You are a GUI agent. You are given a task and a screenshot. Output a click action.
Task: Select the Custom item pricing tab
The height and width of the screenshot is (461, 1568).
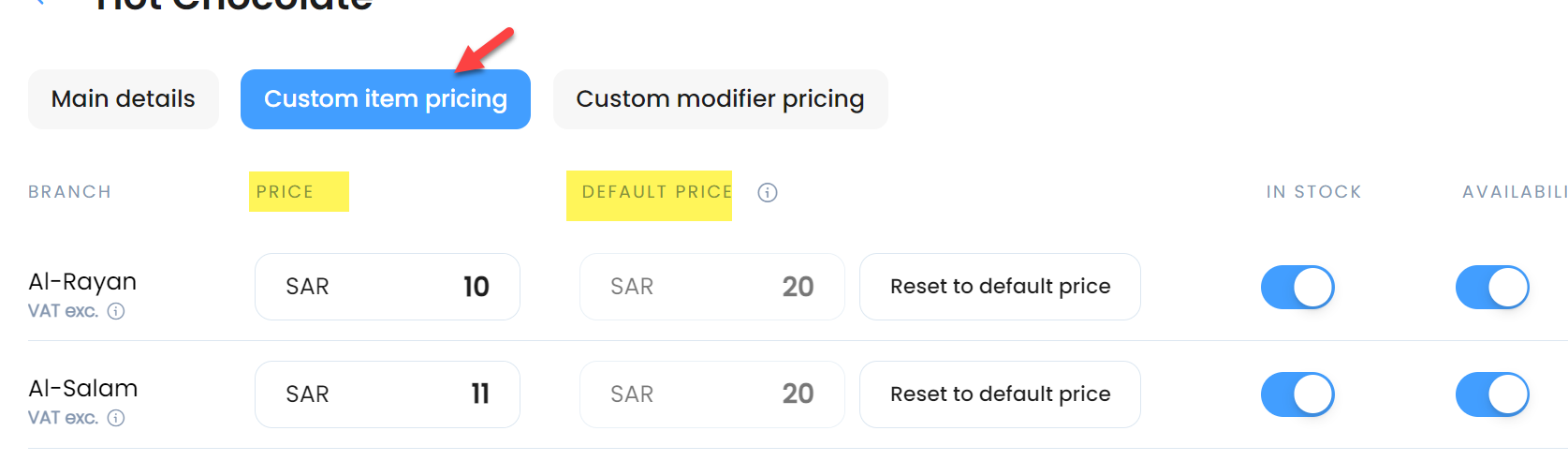[386, 99]
